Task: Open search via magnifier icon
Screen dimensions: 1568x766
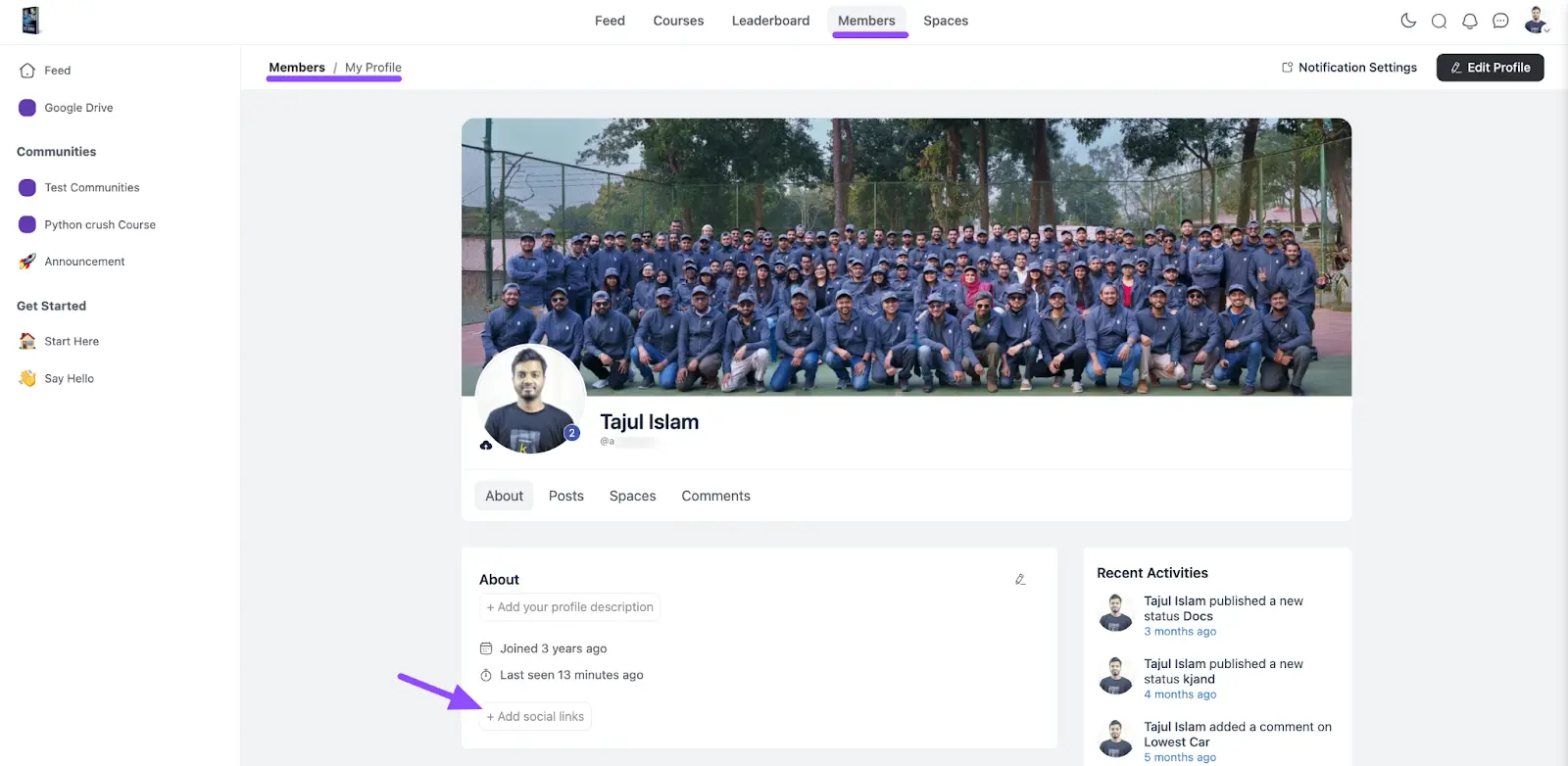Action: (1439, 21)
